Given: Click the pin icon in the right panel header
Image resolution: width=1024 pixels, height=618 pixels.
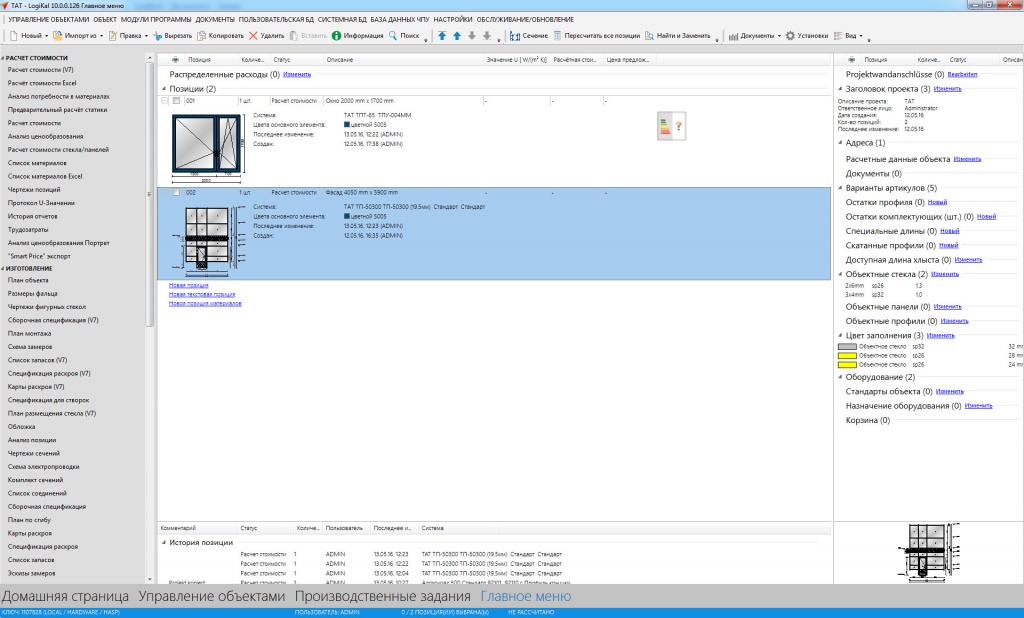Looking at the screenshot, I should click(x=852, y=59).
